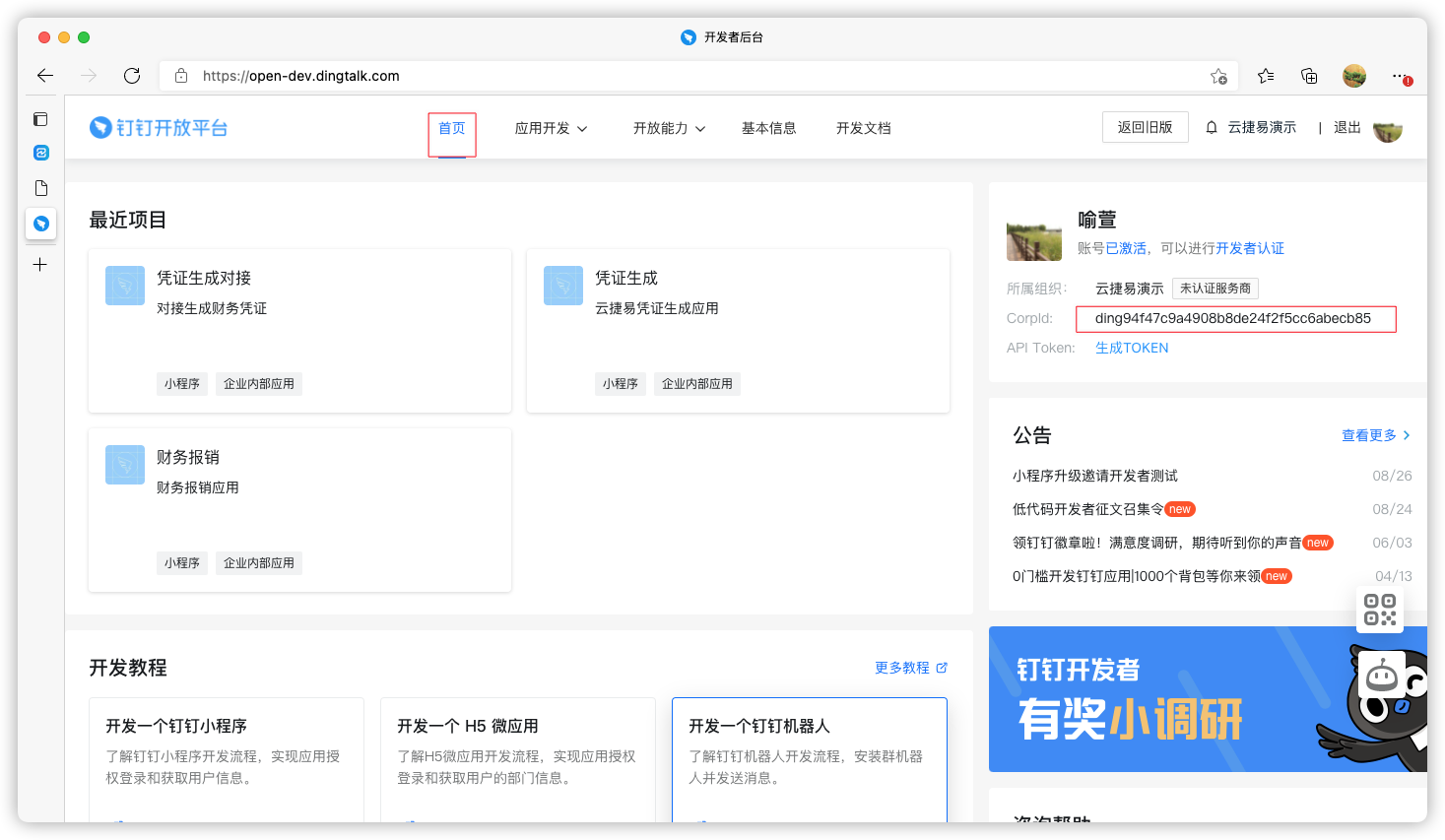Open announcement 小程序升级邀请开发者测试
1445x840 pixels.
tap(1095, 476)
